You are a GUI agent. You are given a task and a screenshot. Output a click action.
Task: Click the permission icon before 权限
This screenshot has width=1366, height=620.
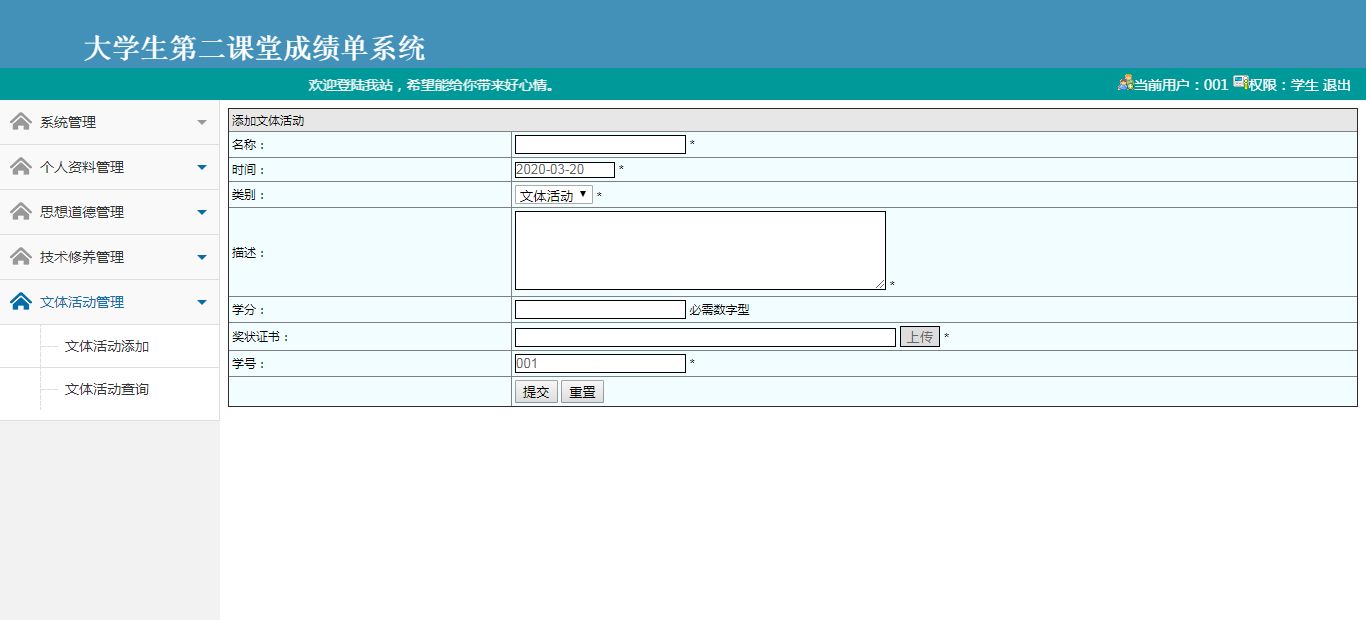click(1240, 83)
